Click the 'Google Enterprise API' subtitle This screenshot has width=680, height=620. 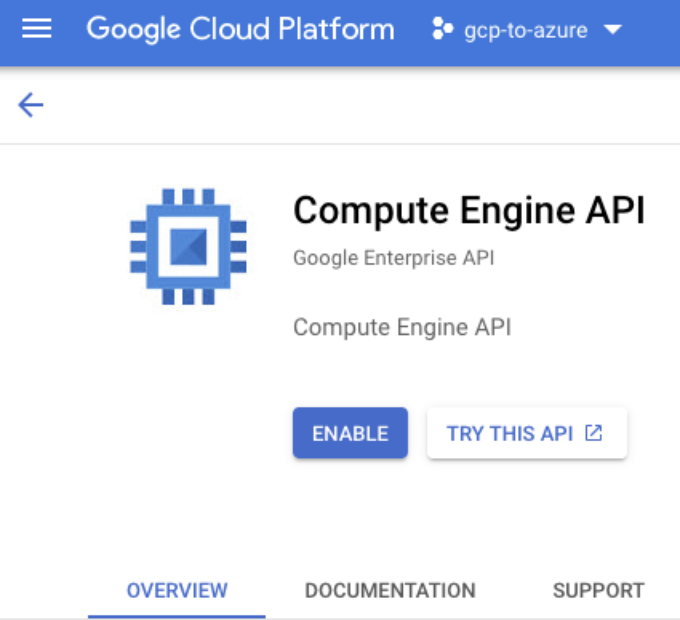(x=394, y=258)
